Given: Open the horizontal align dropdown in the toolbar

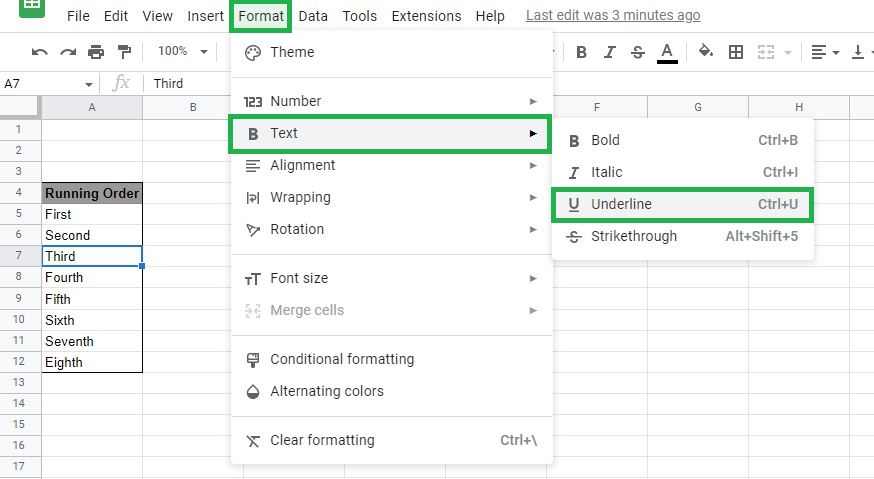Looking at the screenshot, I should click(825, 52).
